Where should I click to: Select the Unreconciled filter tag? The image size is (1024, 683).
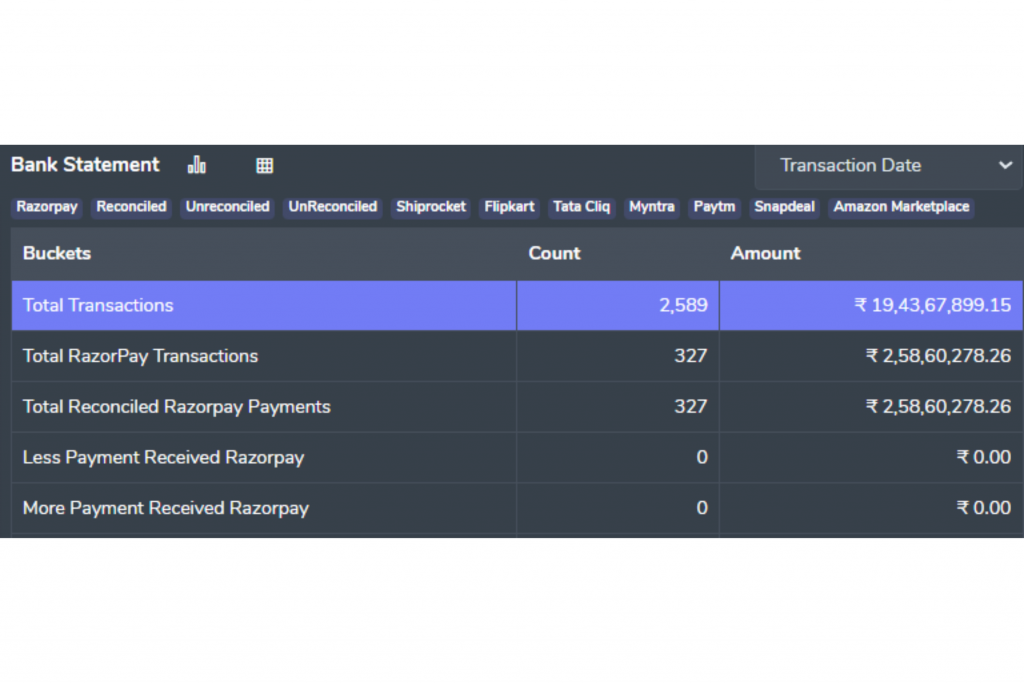227,207
